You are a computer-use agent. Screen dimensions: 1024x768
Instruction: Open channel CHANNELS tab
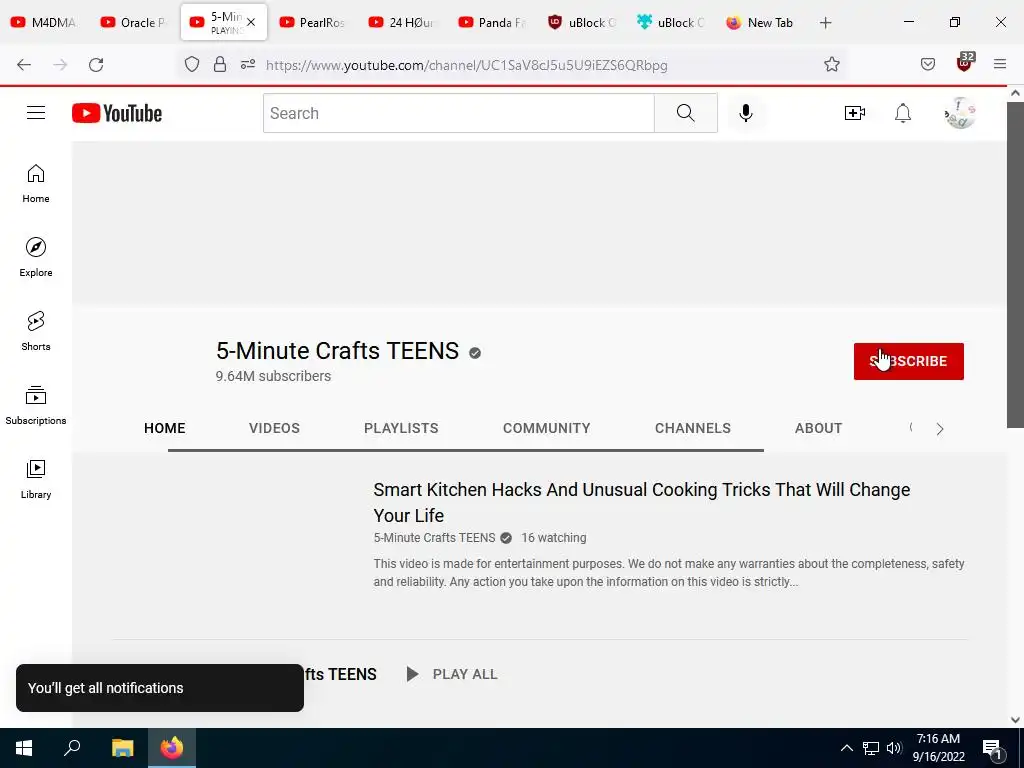click(x=693, y=428)
